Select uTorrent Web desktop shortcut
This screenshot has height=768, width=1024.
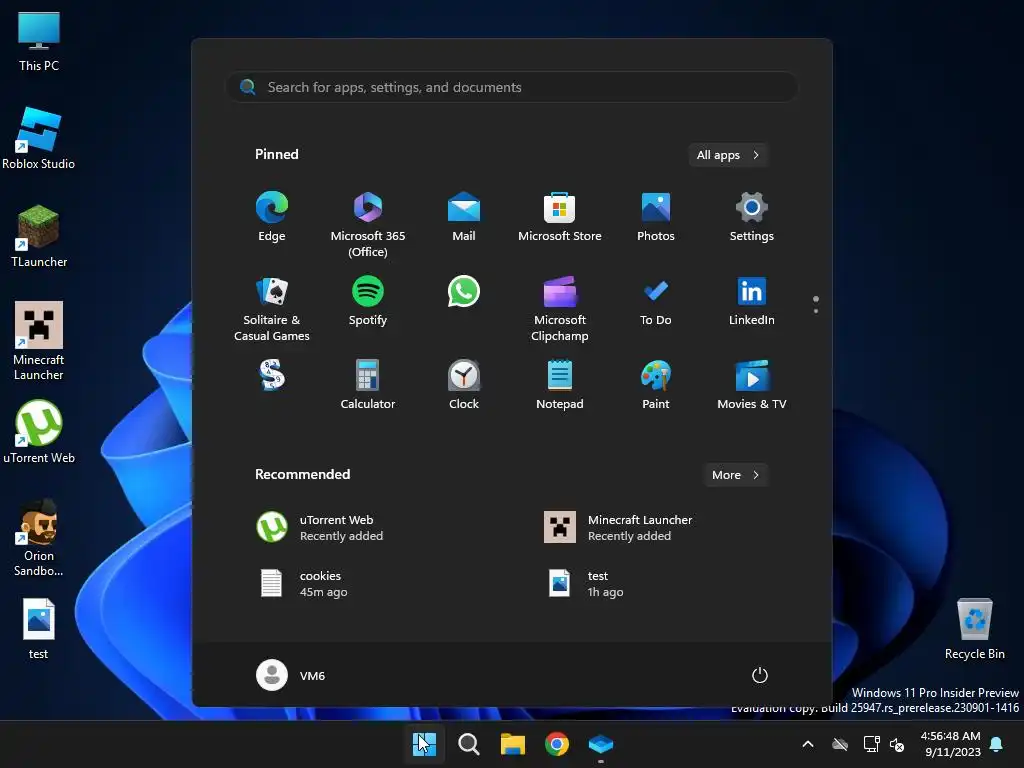(x=39, y=432)
